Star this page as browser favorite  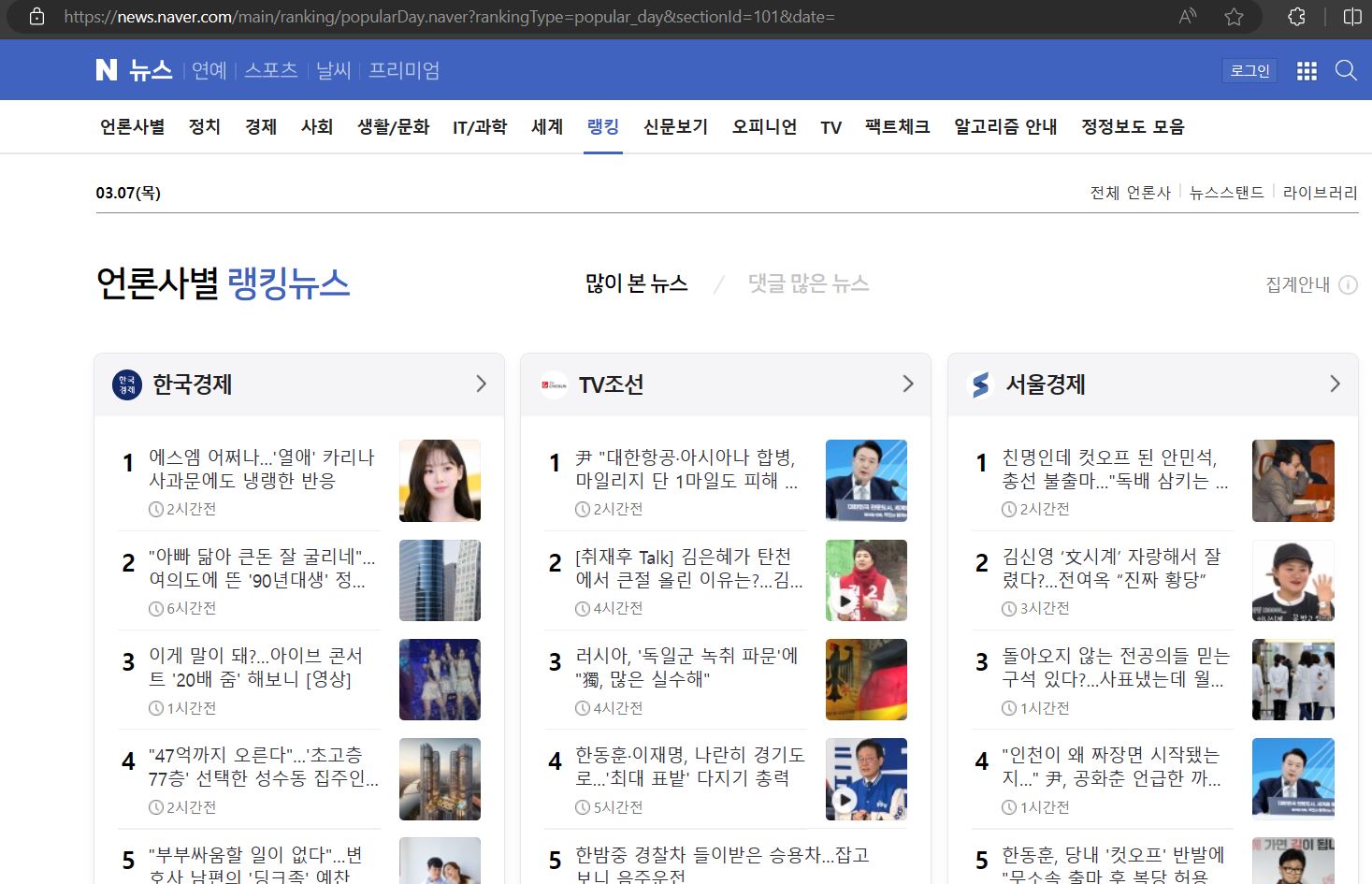[1234, 16]
